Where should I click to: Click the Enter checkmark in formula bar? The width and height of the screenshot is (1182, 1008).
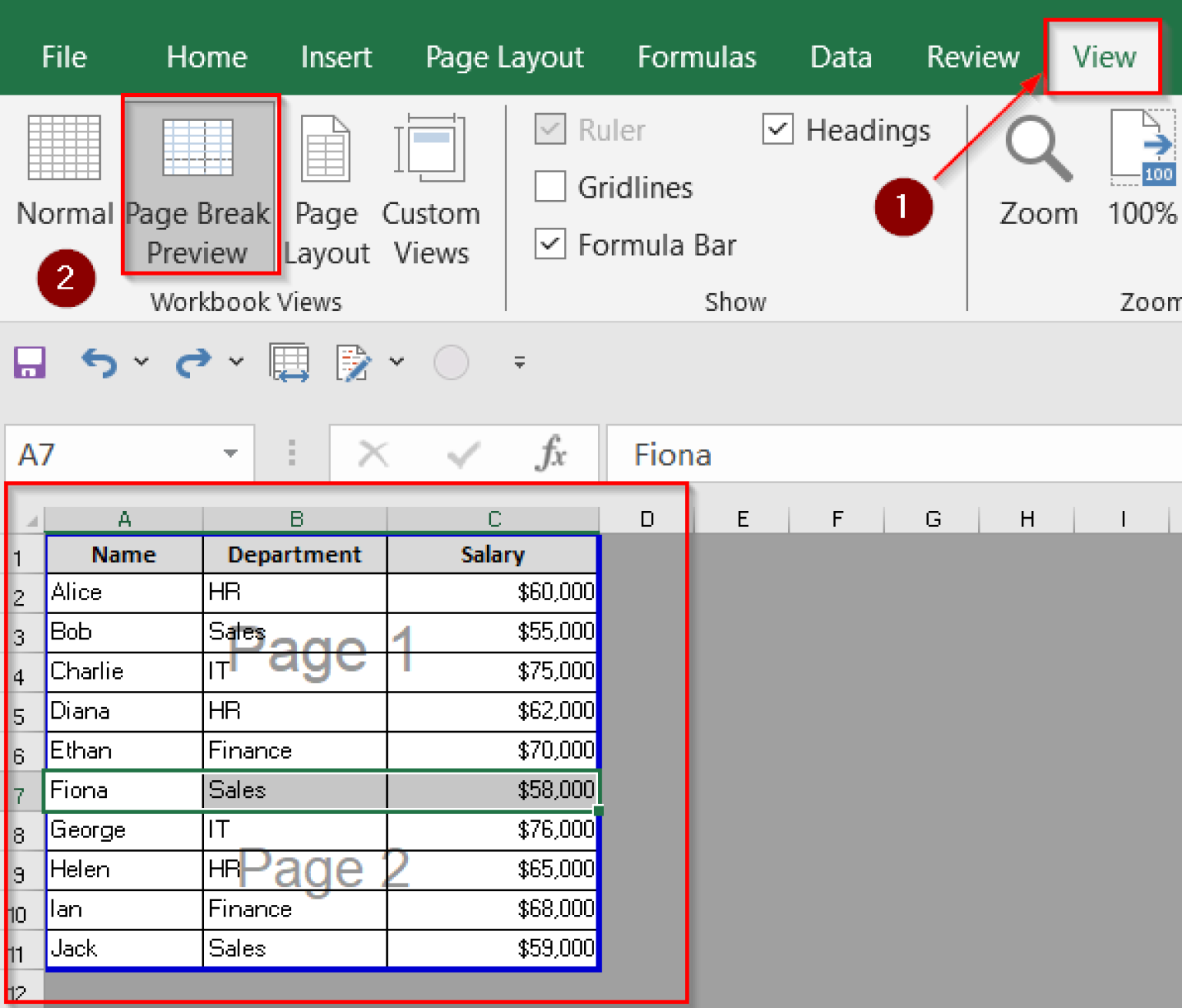point(462,454)
